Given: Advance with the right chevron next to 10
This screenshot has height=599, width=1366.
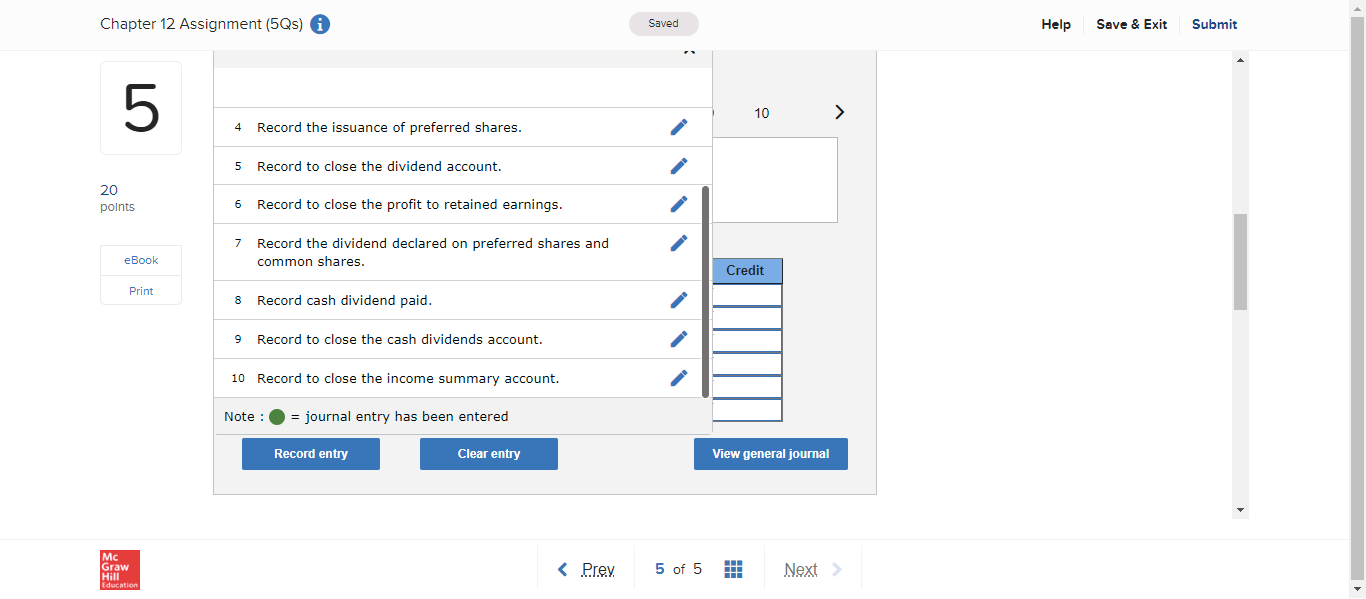Looking at the screenshot, I should click(839, 112).
